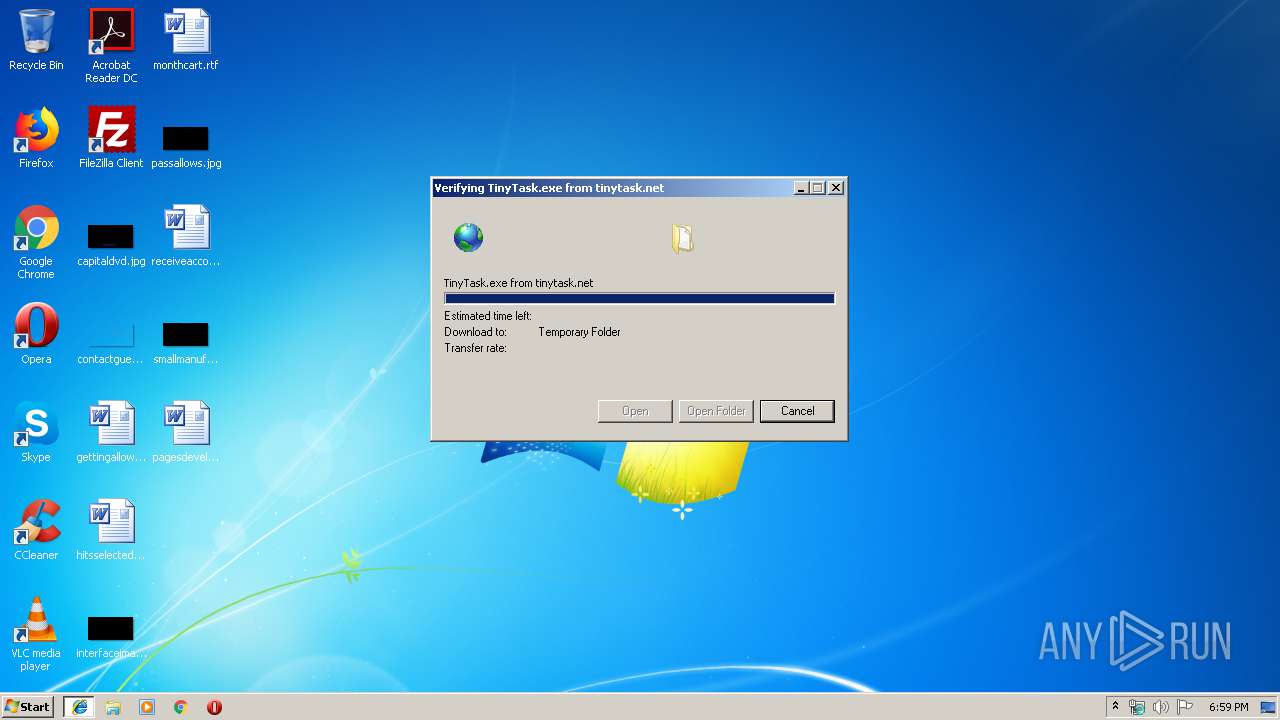Click 'Transfer rate:' label

(475, 348)
